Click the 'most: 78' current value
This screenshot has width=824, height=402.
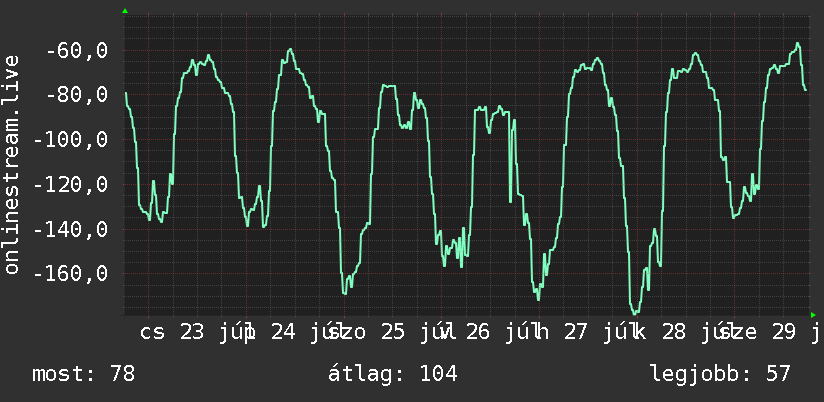click(84, 374)
